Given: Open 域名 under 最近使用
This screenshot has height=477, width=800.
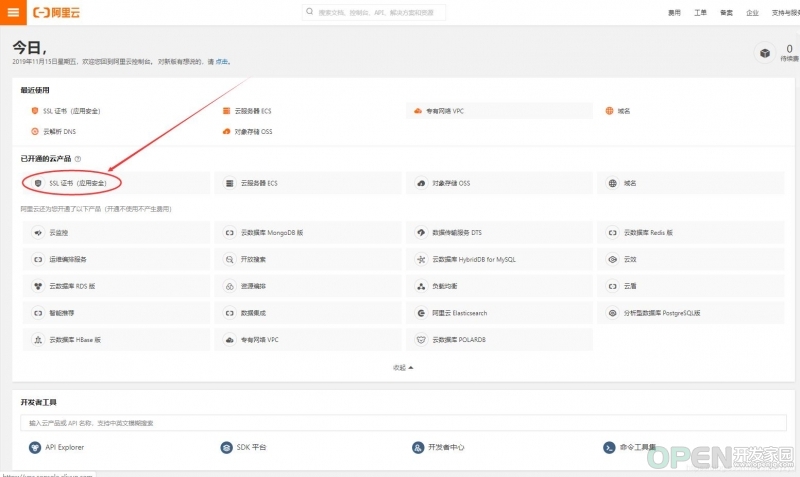Looking at the screenshot, I should coord(618,111).
